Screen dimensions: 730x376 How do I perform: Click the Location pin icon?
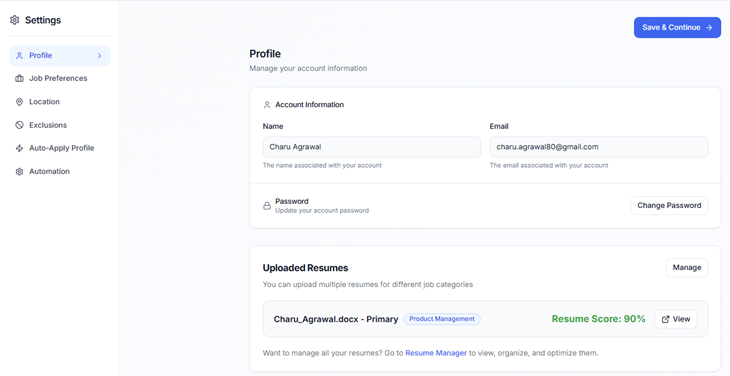[x=19, y=102]
